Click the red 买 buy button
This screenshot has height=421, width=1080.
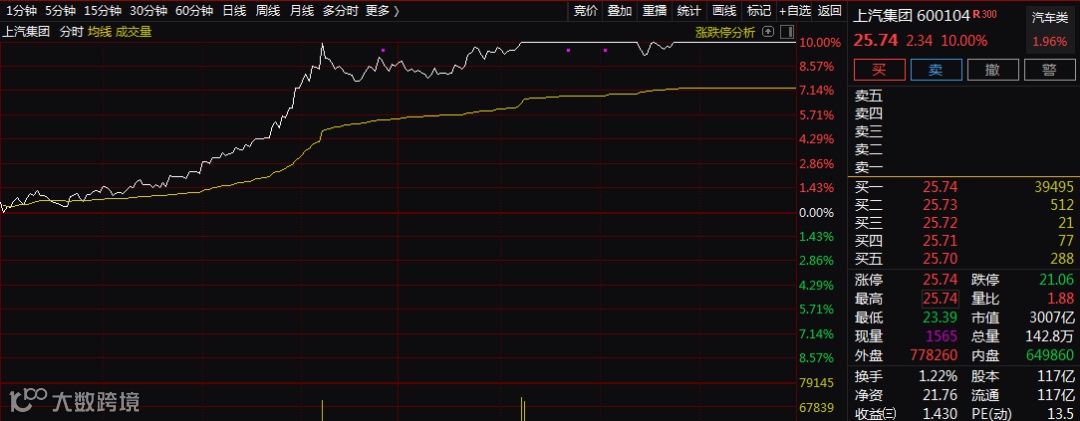tap(879, 69)
